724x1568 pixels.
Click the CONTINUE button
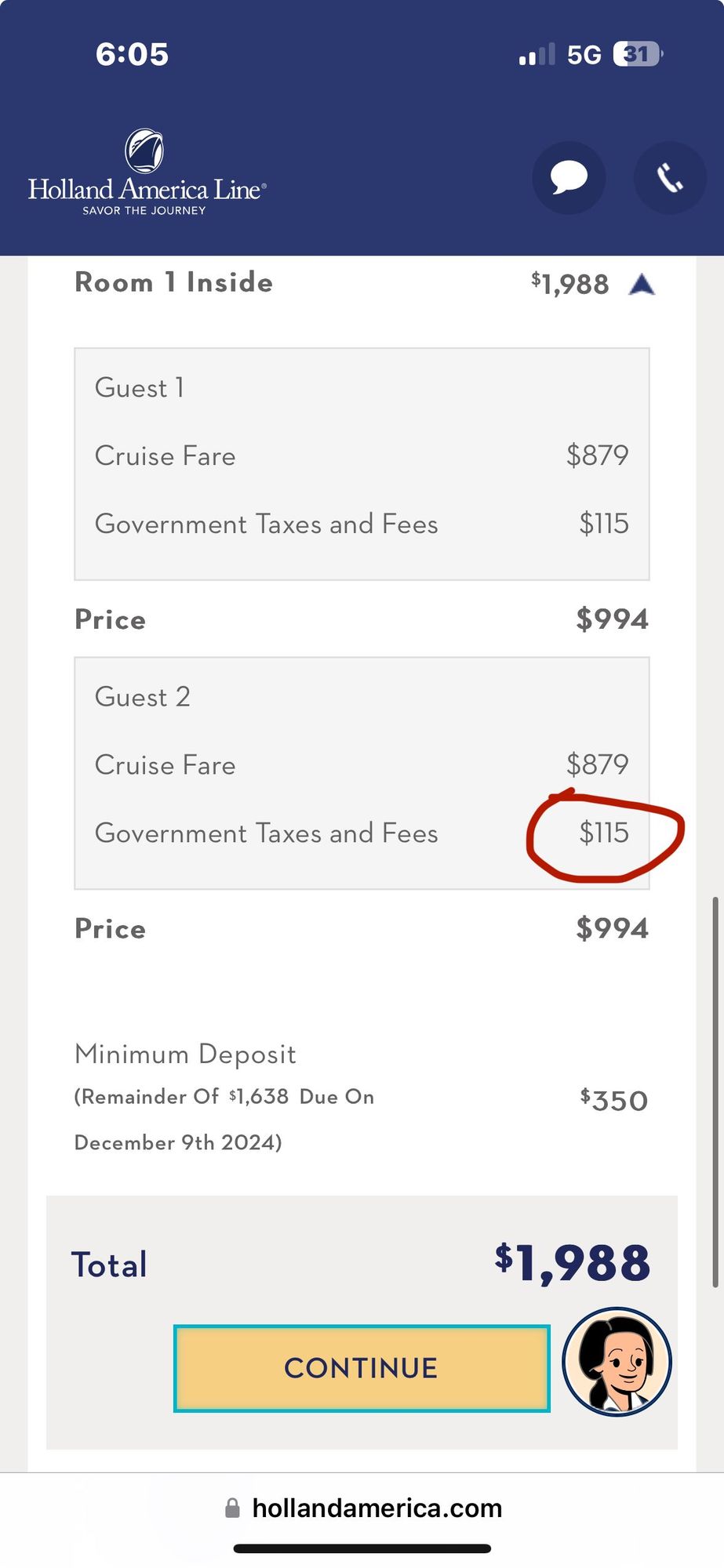pyautogui.click(x=362, y=1368)
